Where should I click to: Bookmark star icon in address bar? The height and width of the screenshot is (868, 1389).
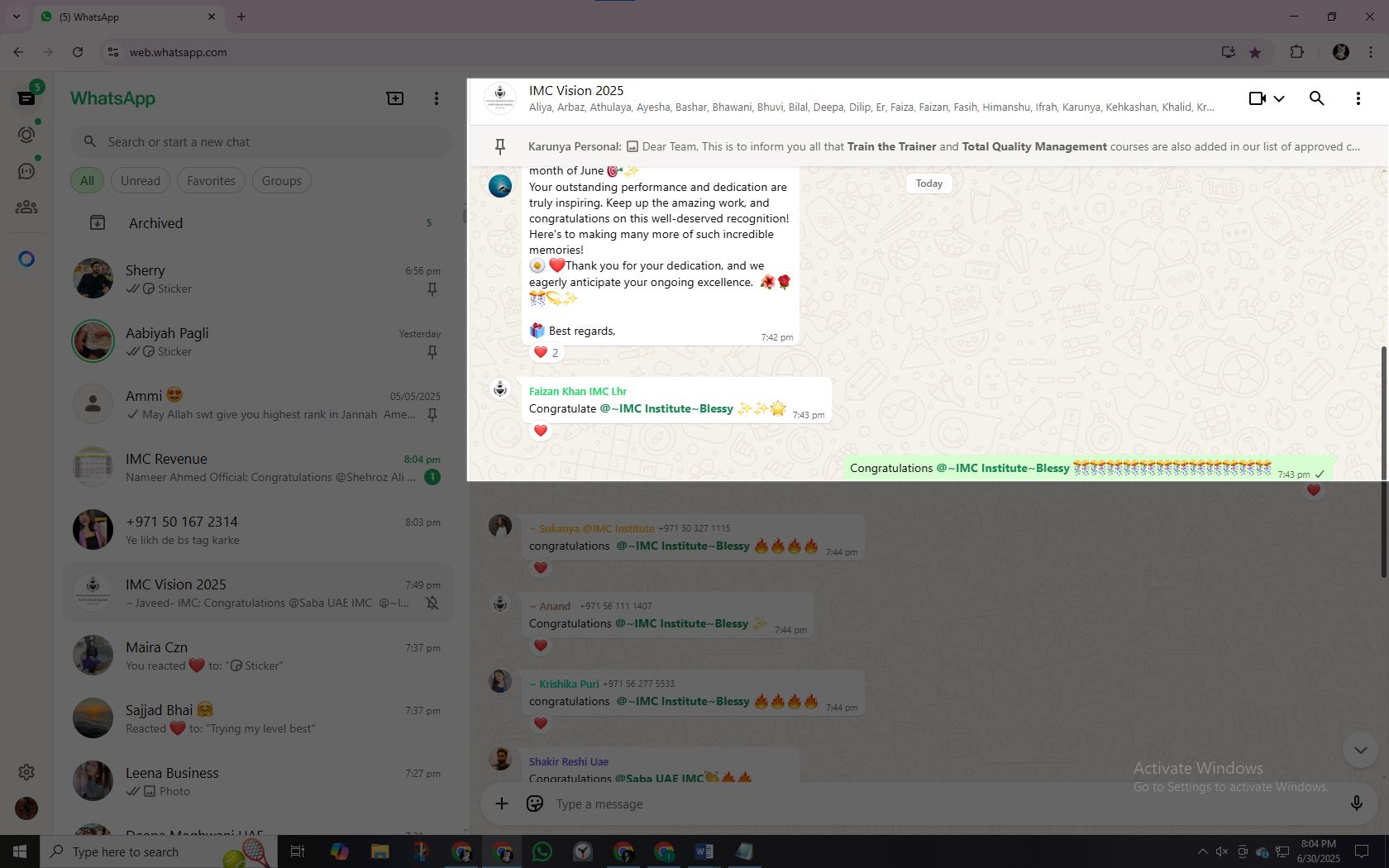point(1255,52)
